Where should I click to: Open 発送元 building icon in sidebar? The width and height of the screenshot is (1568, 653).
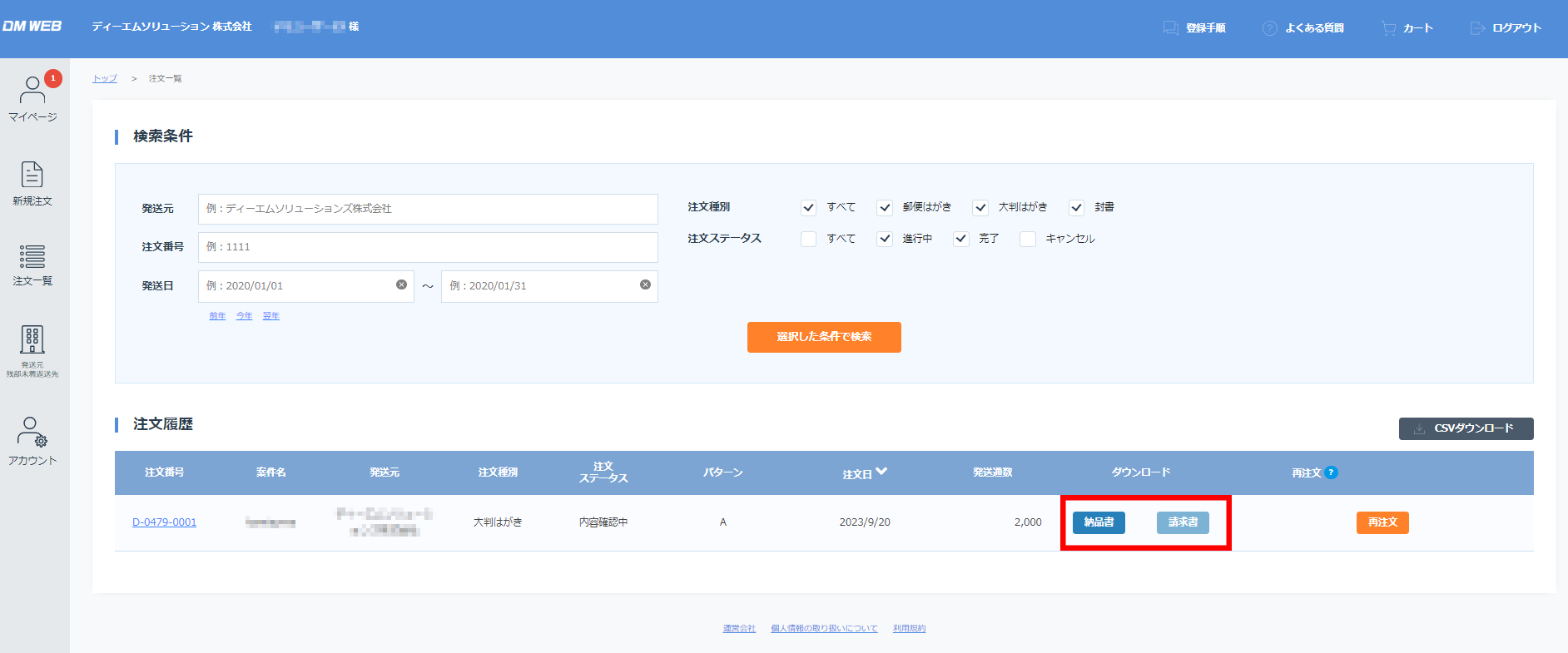32,351
